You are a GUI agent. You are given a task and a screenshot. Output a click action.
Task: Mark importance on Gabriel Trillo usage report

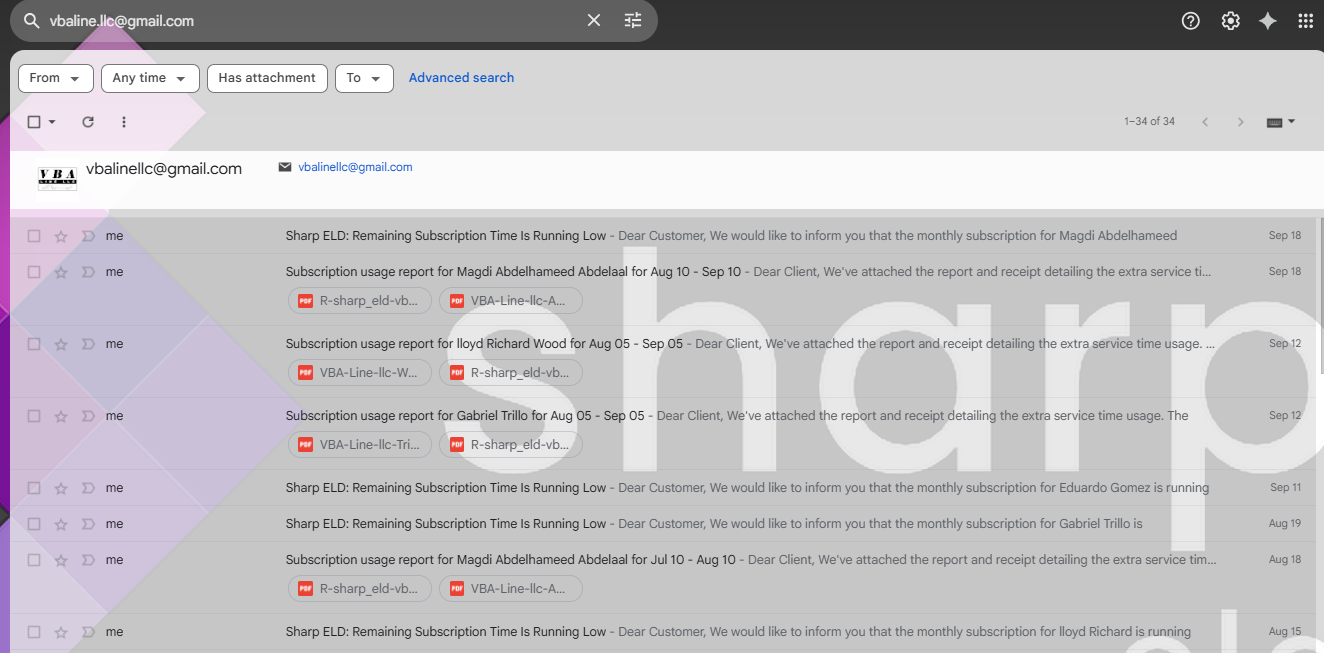coord(88,416)
